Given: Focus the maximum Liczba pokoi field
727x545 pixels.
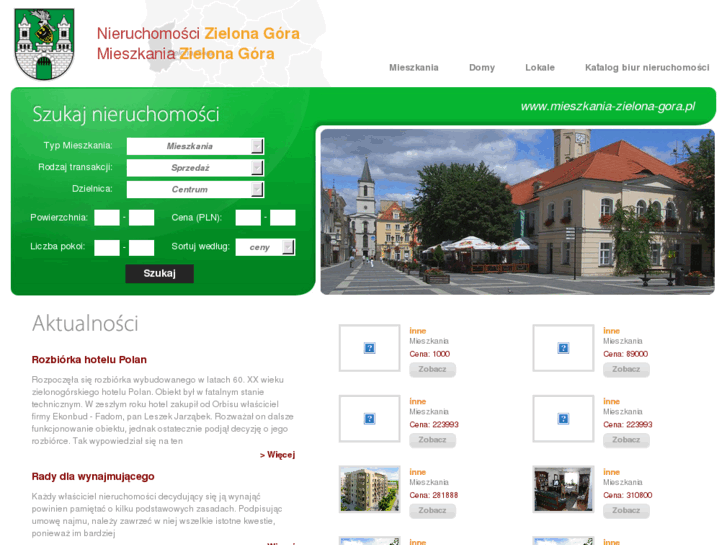Looking at the screenshot, I should (x=141, y=248).
